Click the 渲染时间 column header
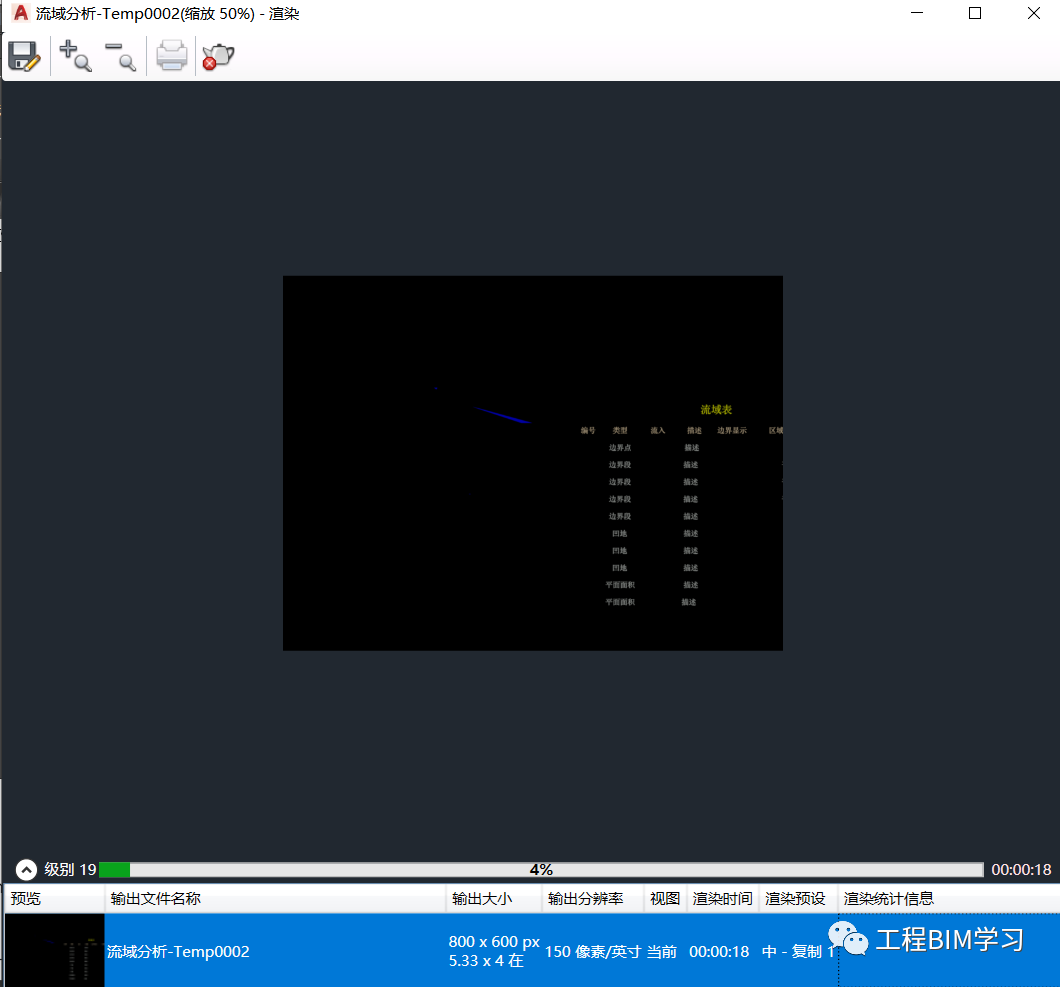 (x=723, y=898)
